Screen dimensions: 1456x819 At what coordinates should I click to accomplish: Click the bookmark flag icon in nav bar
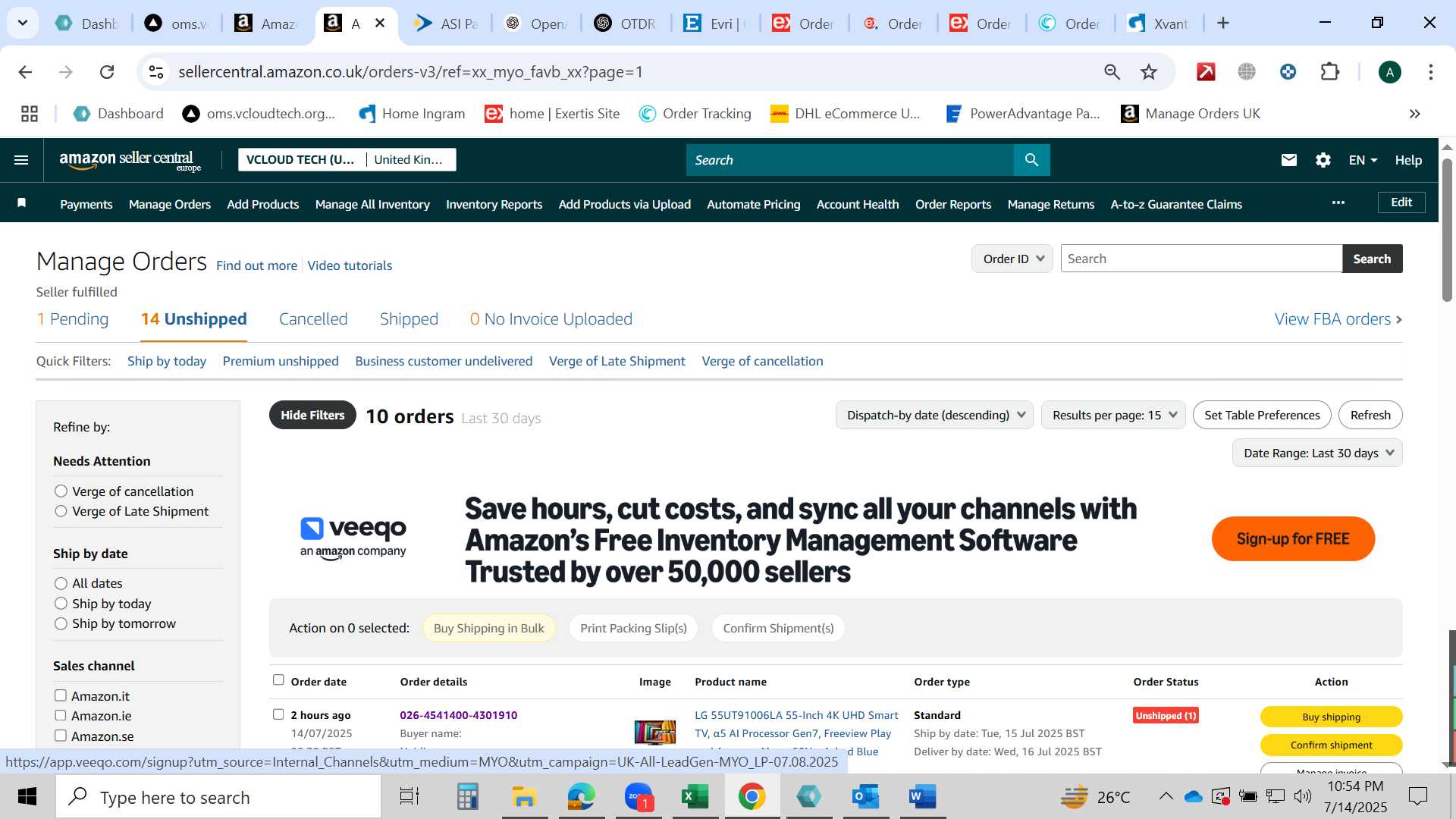click(x=22, y=202)
